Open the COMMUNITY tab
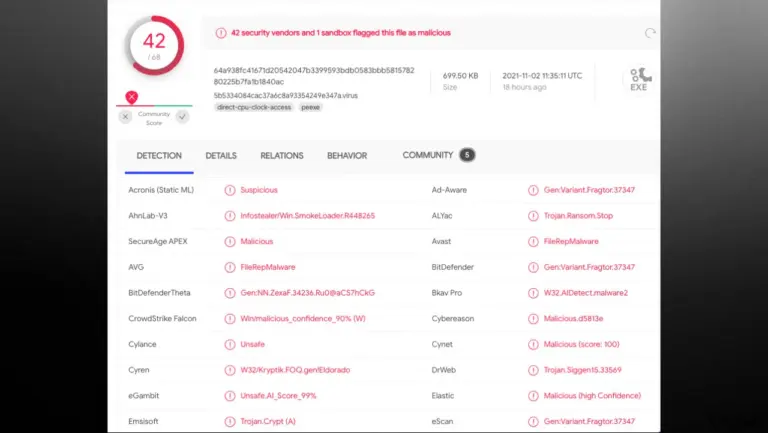This screenshot has width=768, height=433. [x=428, y=155]
